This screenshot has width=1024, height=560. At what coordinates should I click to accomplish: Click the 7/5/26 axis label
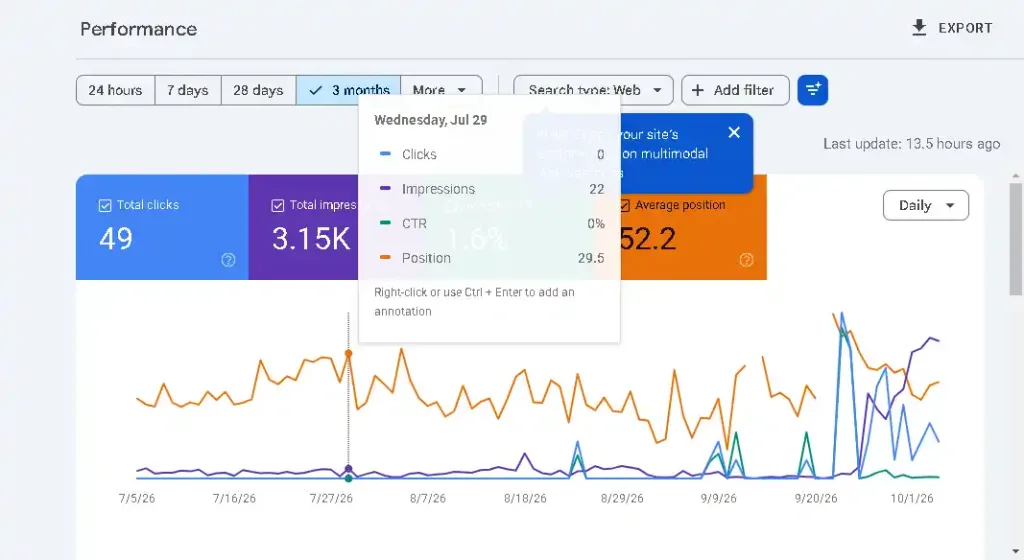click(x=137, y=499)
